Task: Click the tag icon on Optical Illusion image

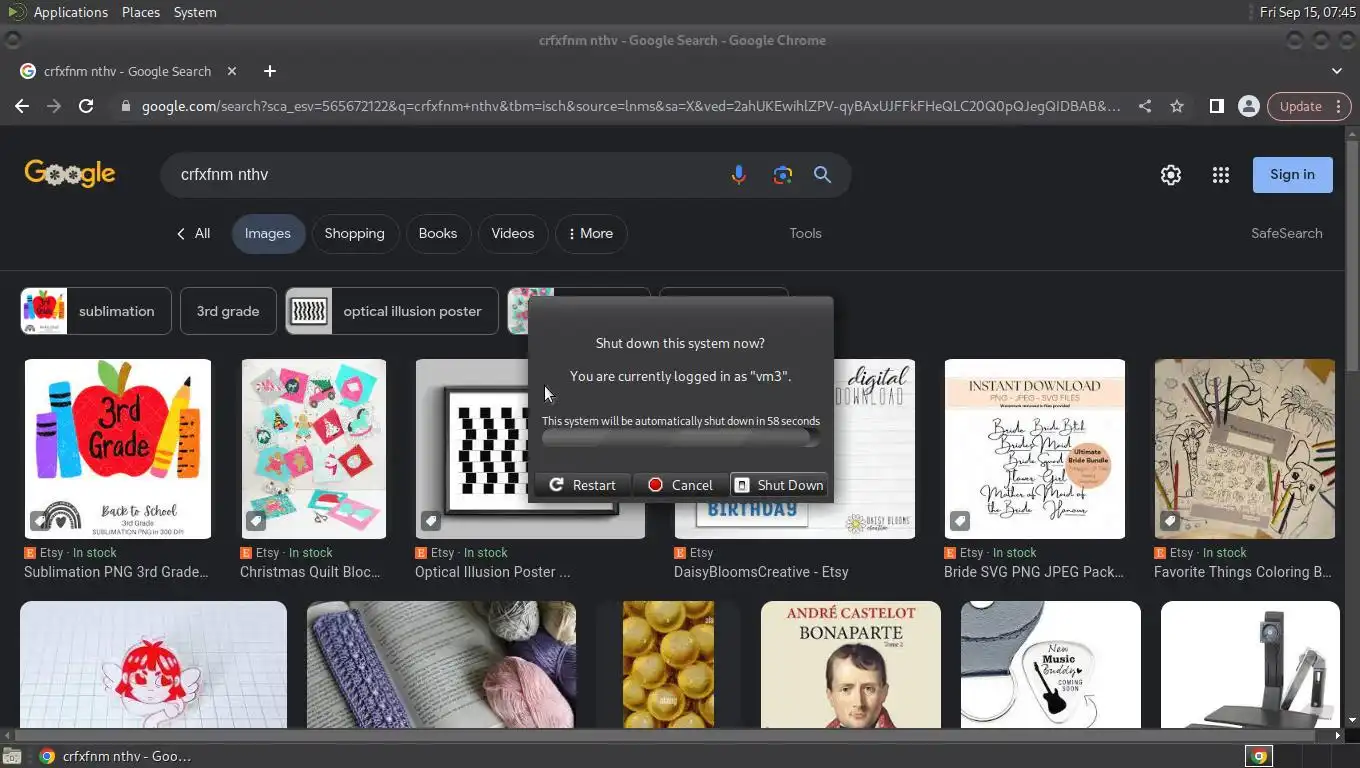Action: pyautogui.click(x=431, y=521)
